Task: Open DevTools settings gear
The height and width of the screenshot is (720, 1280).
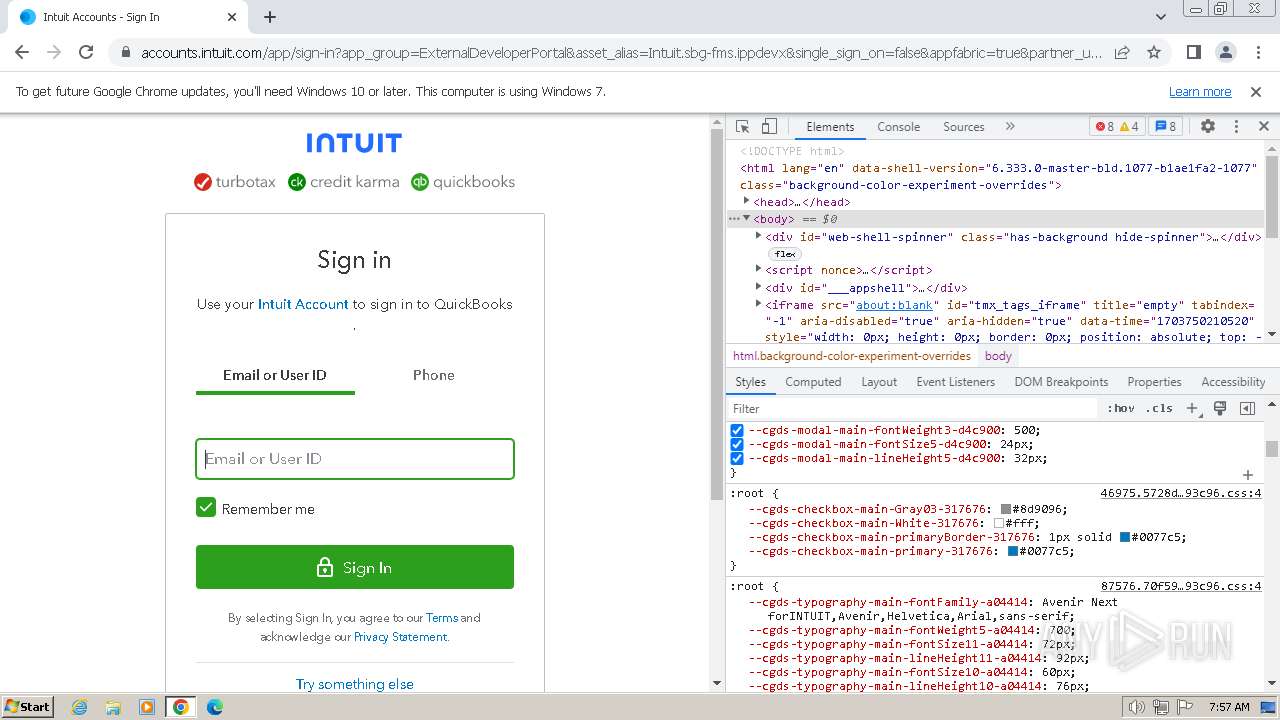Action: pos(1208,127)
